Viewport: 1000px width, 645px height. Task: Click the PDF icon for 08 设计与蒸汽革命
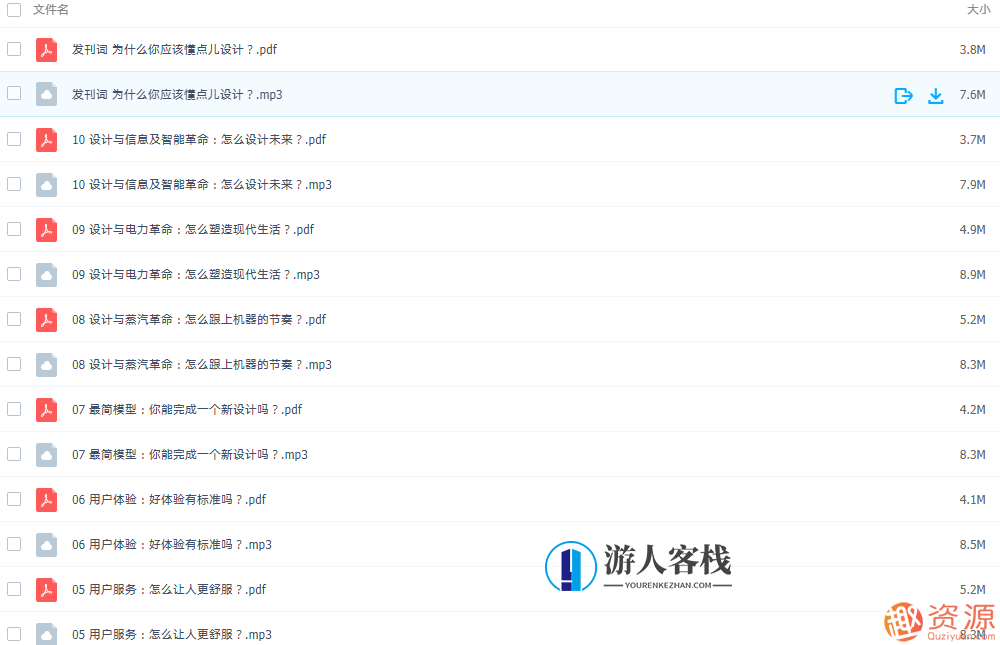[46, 319]
